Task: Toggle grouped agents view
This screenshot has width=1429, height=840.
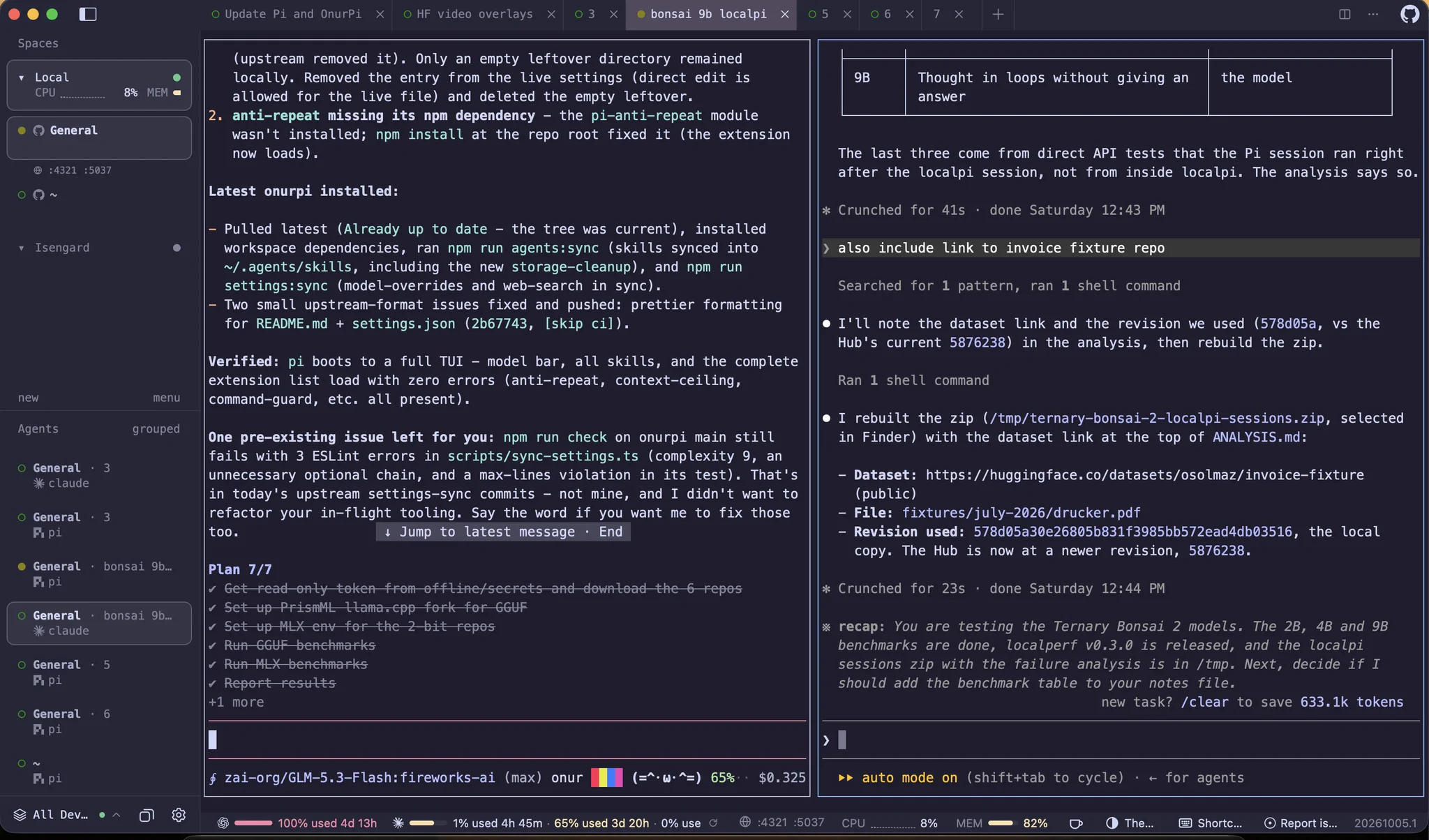Action: point(156,429)
